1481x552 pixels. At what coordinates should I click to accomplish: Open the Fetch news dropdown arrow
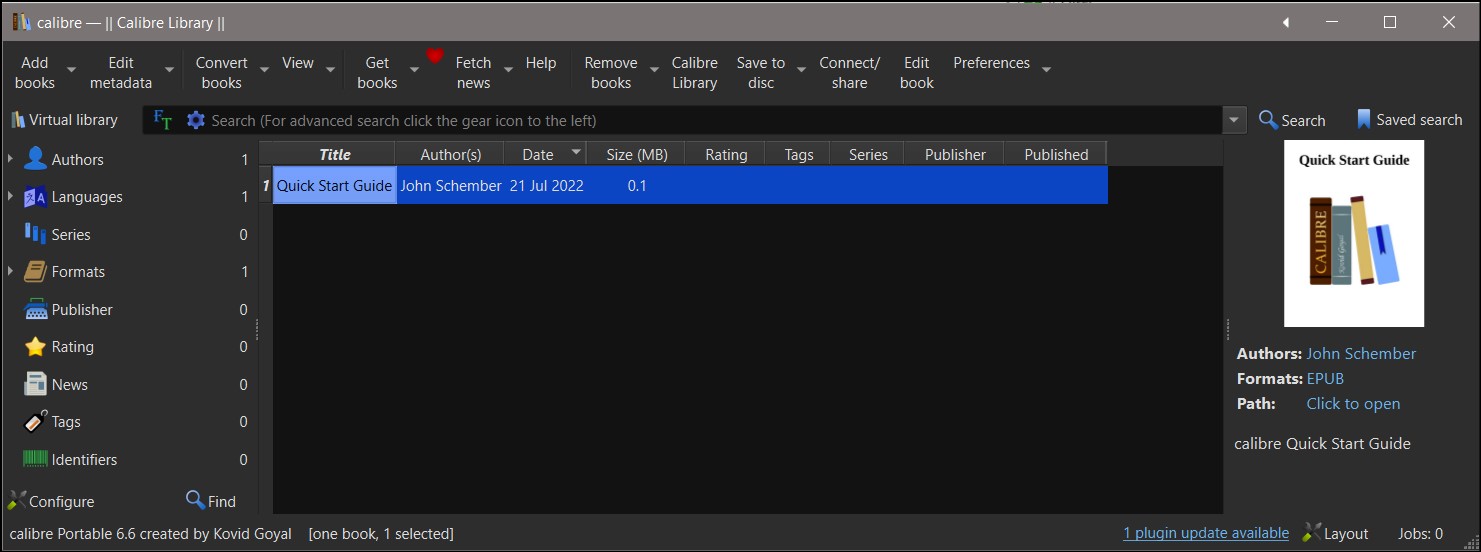(x=508, y=70)
